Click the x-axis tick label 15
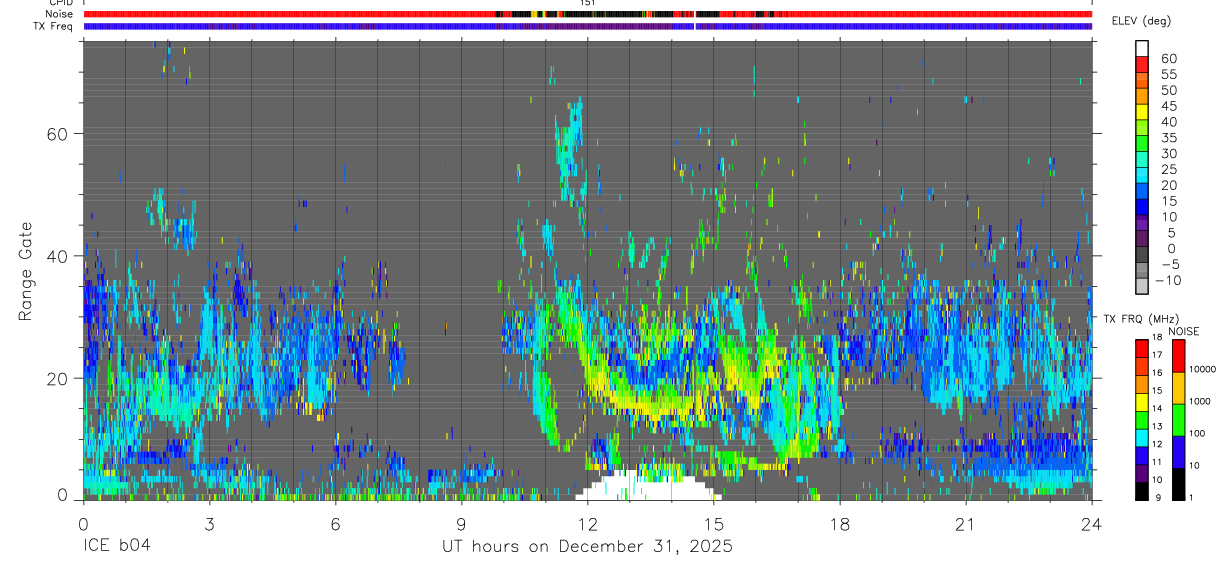Screen dimensions: 1228x567 point(714,524)
